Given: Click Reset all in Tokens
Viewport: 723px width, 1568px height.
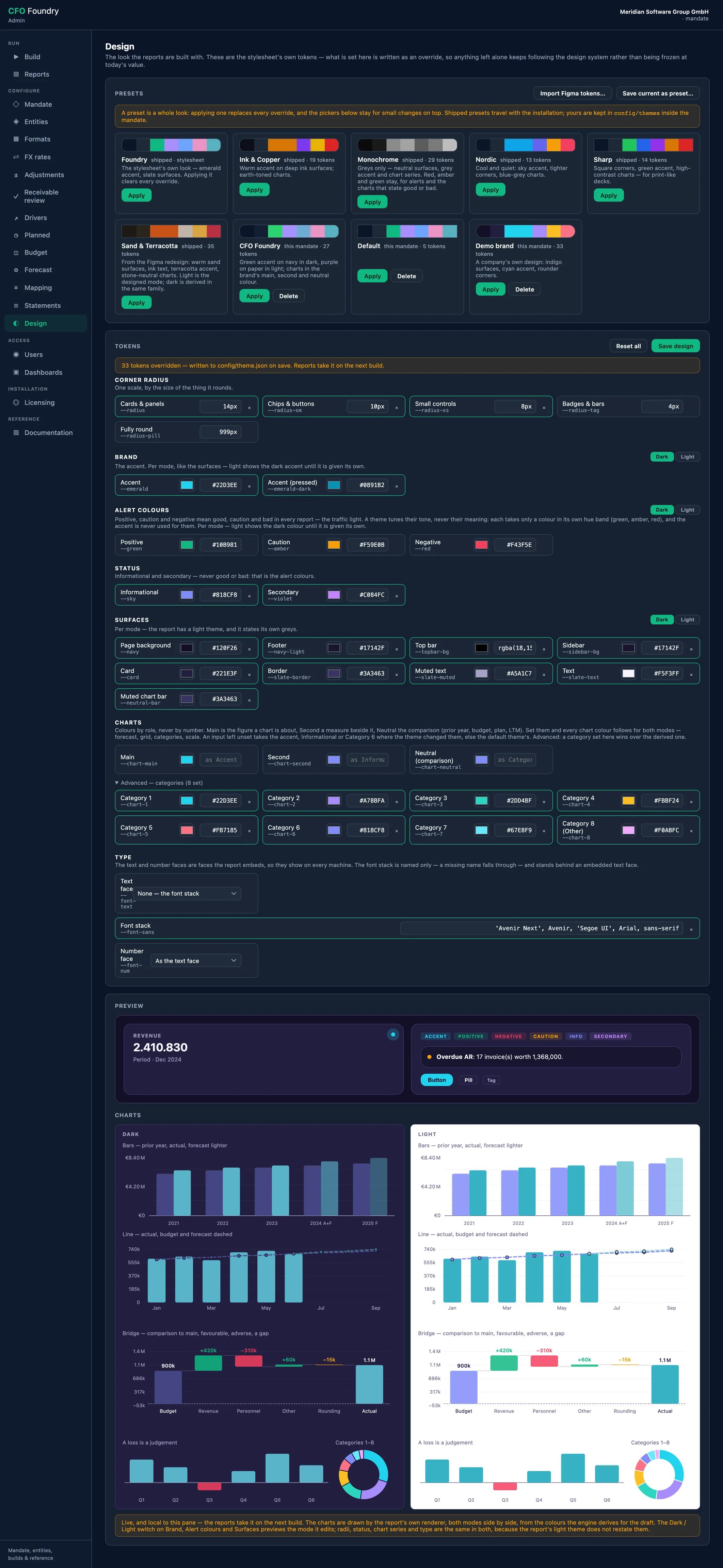Looking at the screenshot, I should coord(628,346).
